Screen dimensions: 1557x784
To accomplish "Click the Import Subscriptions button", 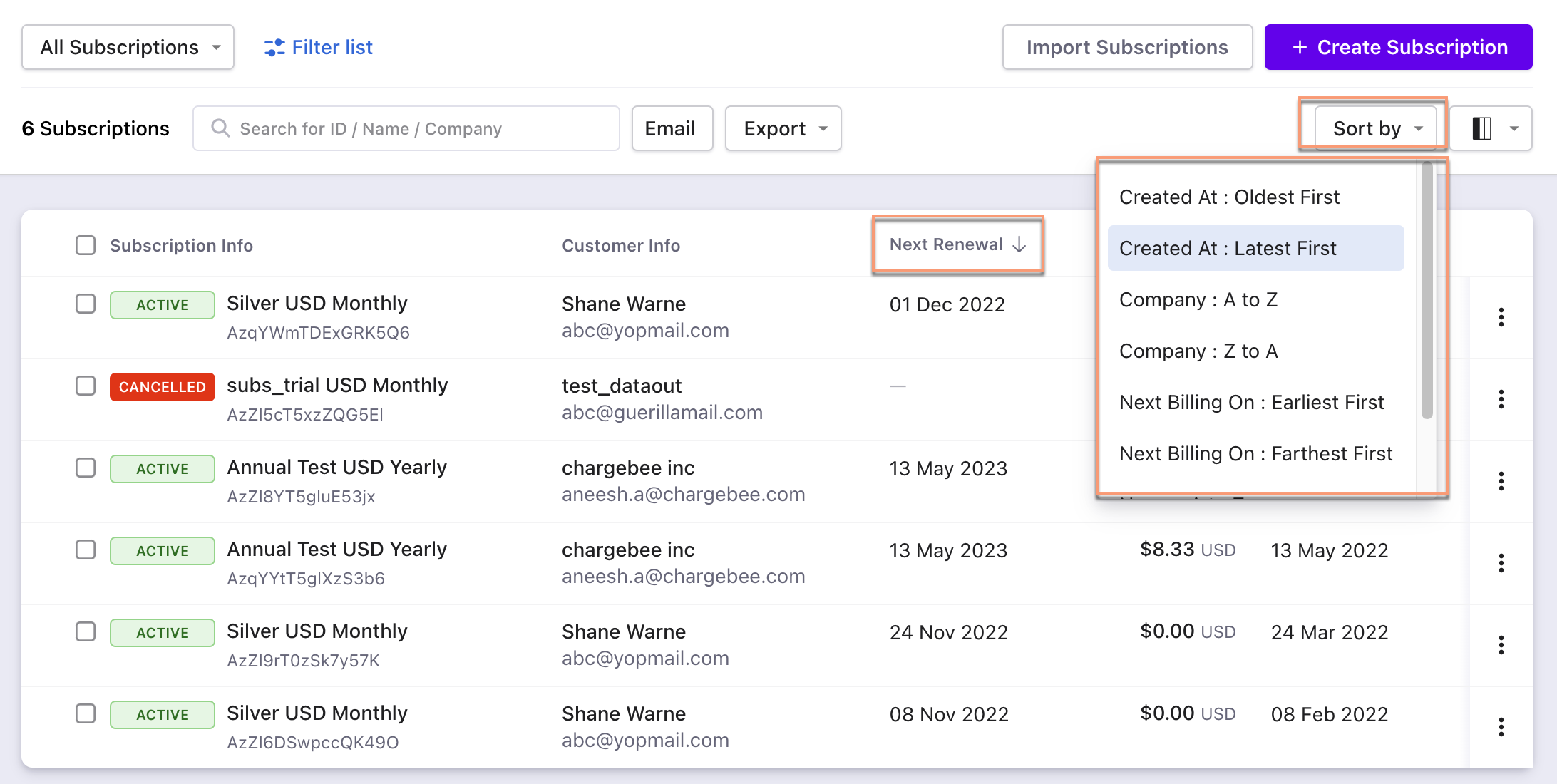I will click(1127, 48).
